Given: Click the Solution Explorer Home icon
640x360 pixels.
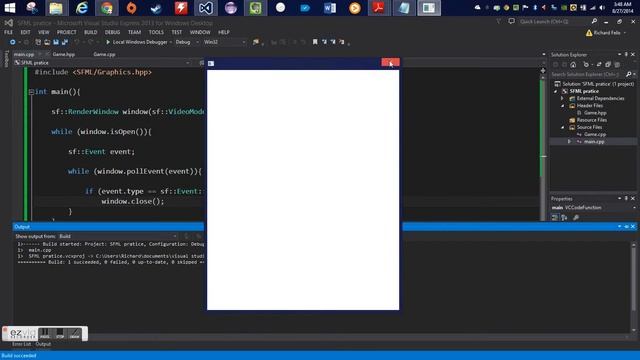Looking at the screenshot, I should point(573,64).
